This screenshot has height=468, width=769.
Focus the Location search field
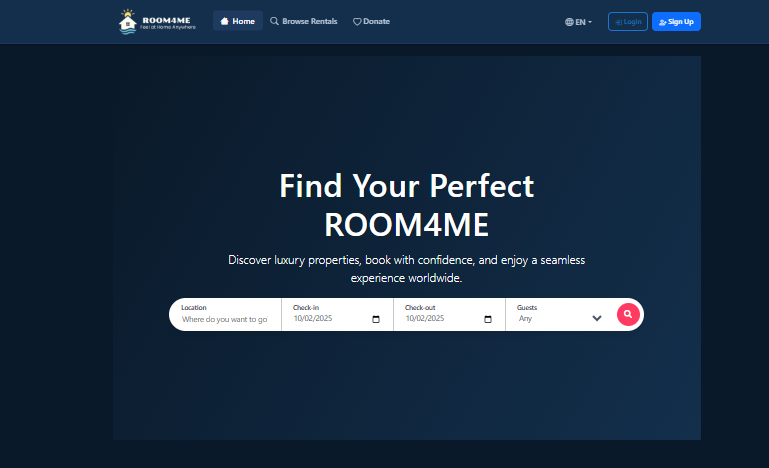click(225, 320)
